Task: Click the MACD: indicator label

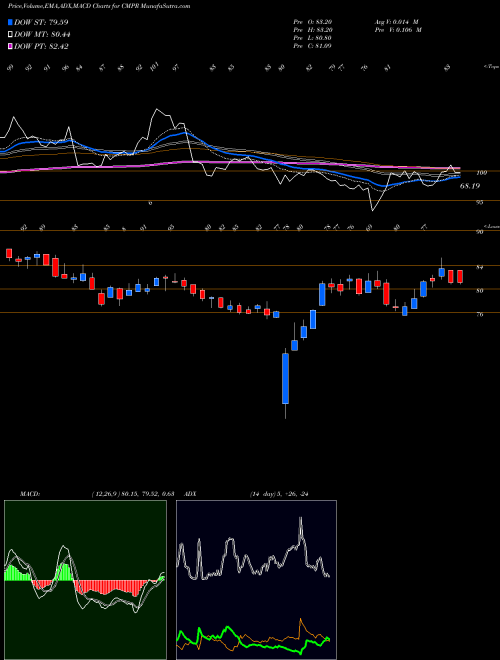Action: point(29,494)
